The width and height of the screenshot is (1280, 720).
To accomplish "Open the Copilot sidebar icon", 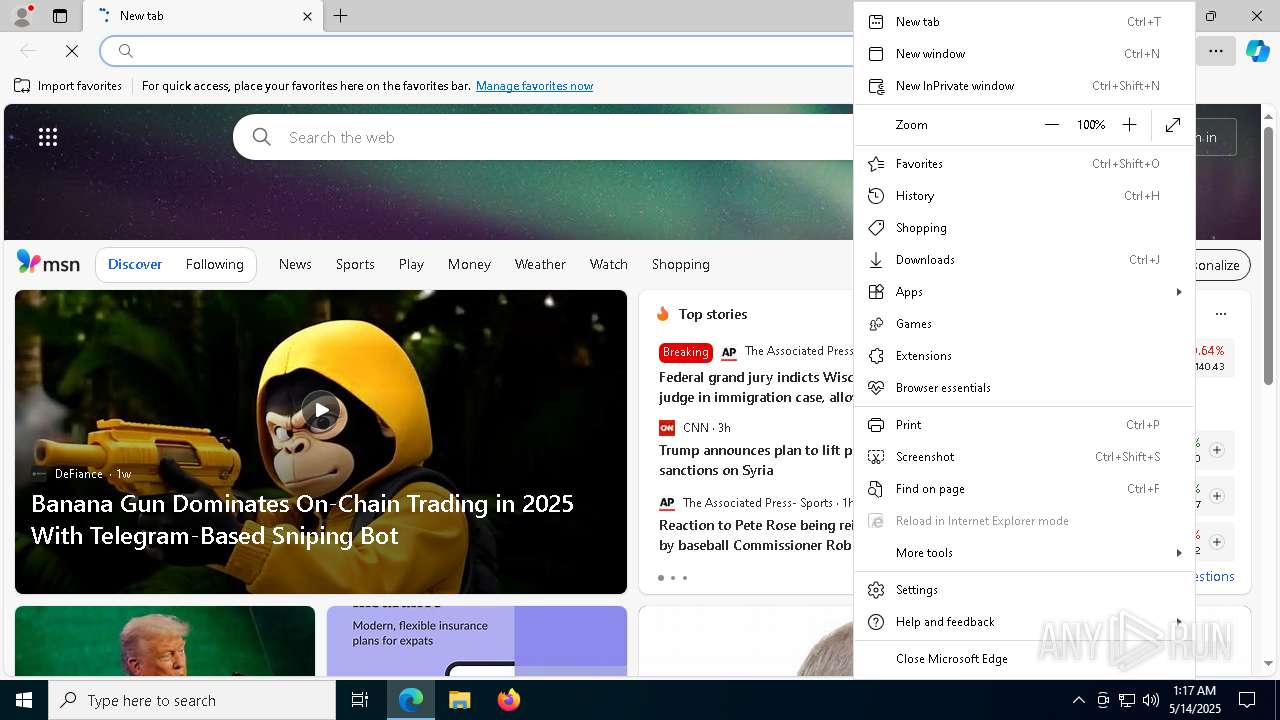I will [1257, 50].
